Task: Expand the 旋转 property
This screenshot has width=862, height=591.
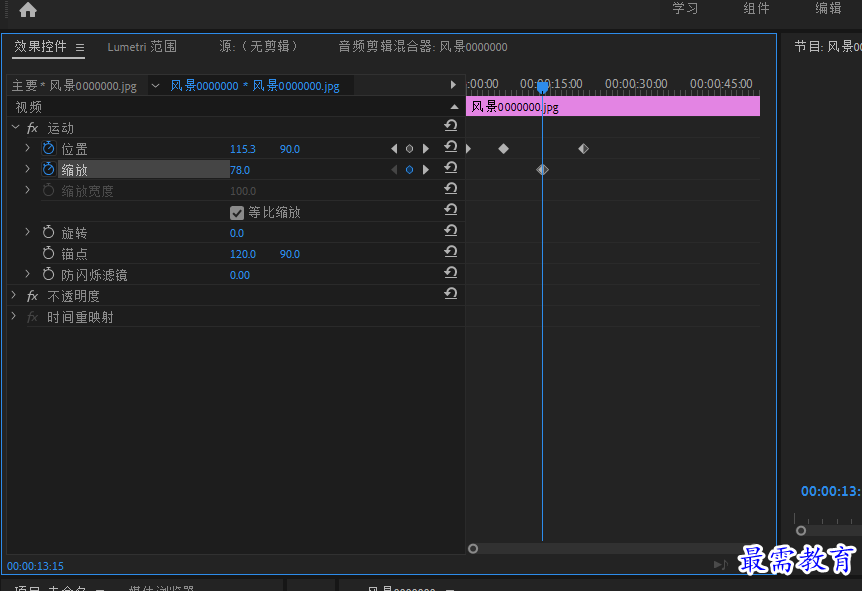Action: (27, 232)
